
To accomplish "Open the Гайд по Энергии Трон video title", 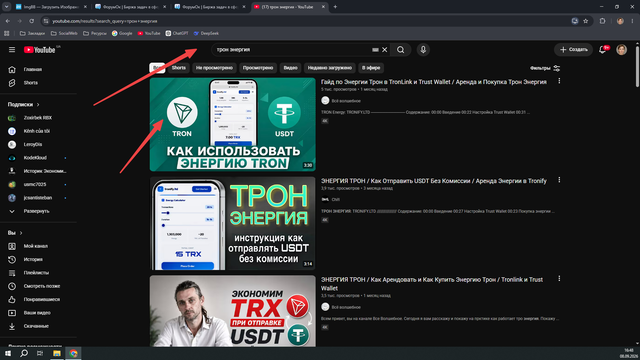I will pyautogui.click(x=433, y=82).
